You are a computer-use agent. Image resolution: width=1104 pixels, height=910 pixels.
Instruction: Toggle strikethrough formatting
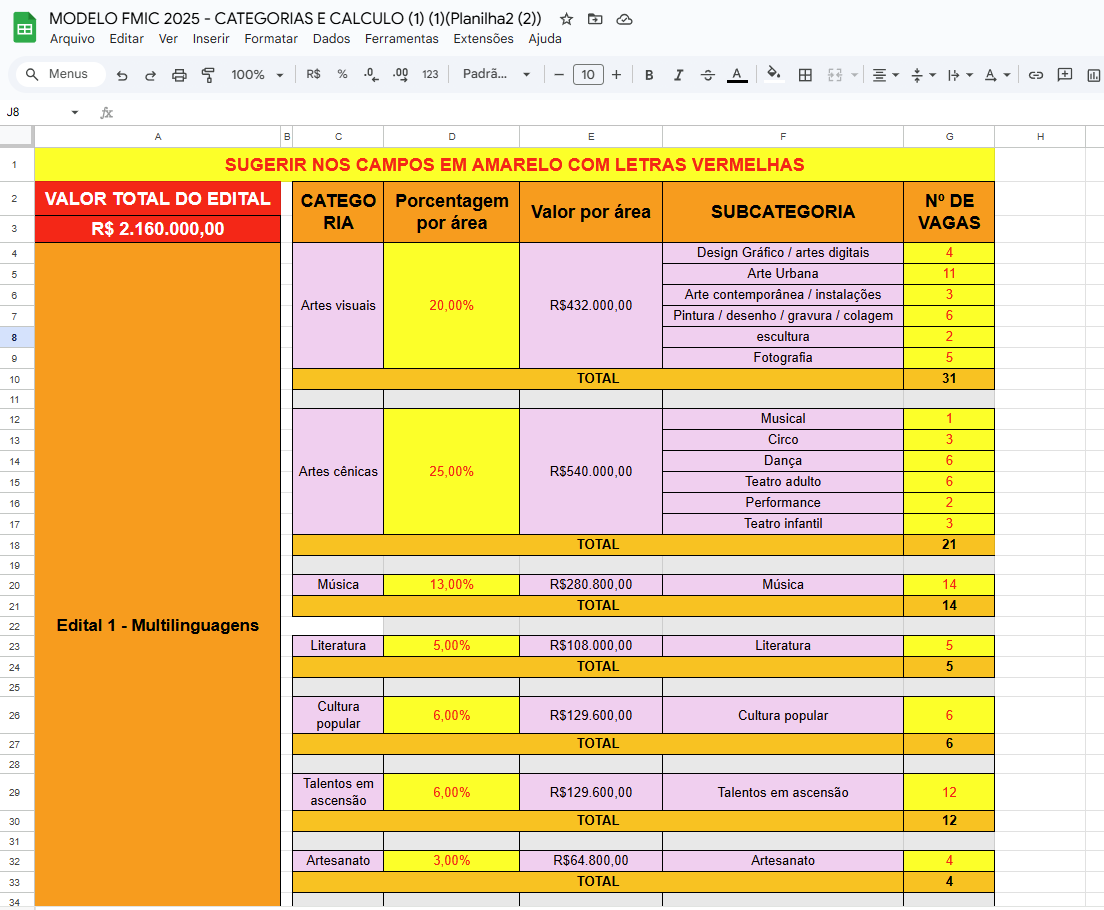point(708,75)
